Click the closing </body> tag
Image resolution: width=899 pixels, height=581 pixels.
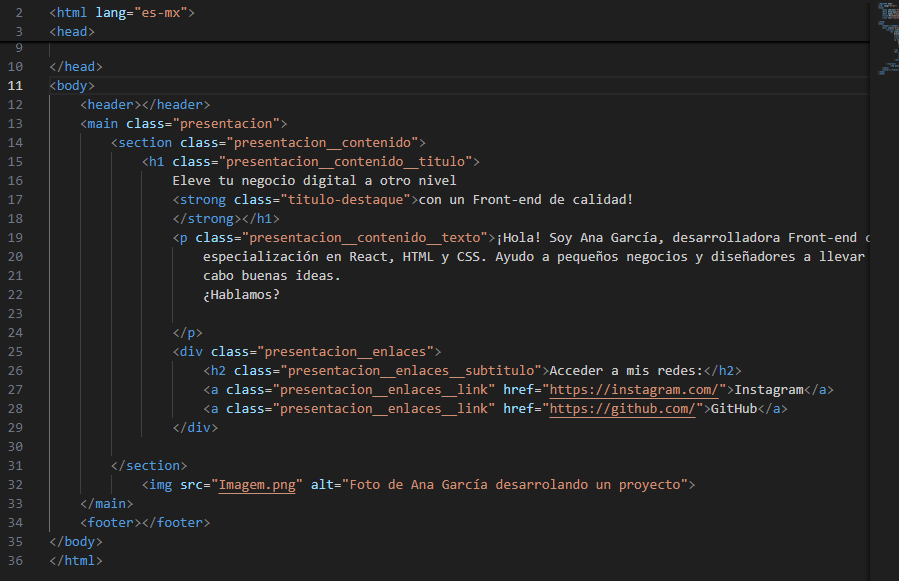coord(76,541)
